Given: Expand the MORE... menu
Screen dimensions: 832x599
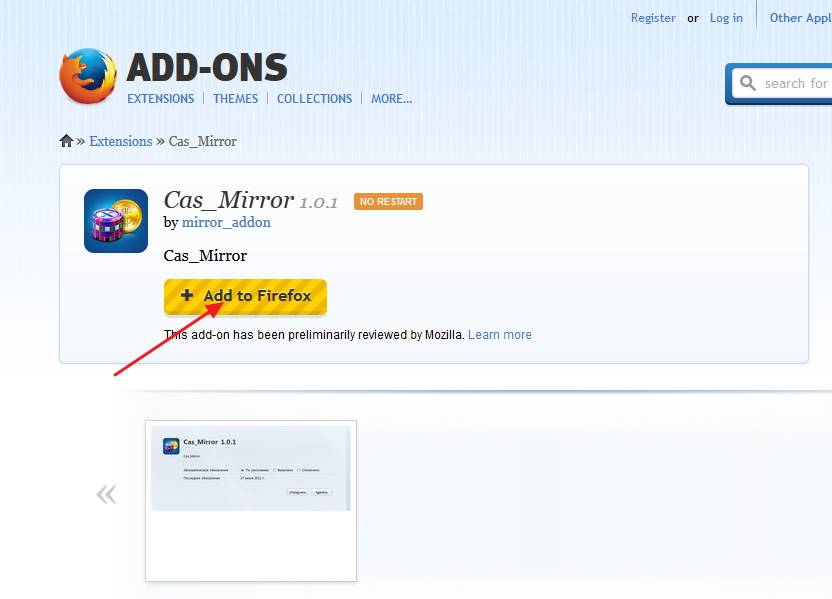Looking at the screenshot, I should (391, 98).
